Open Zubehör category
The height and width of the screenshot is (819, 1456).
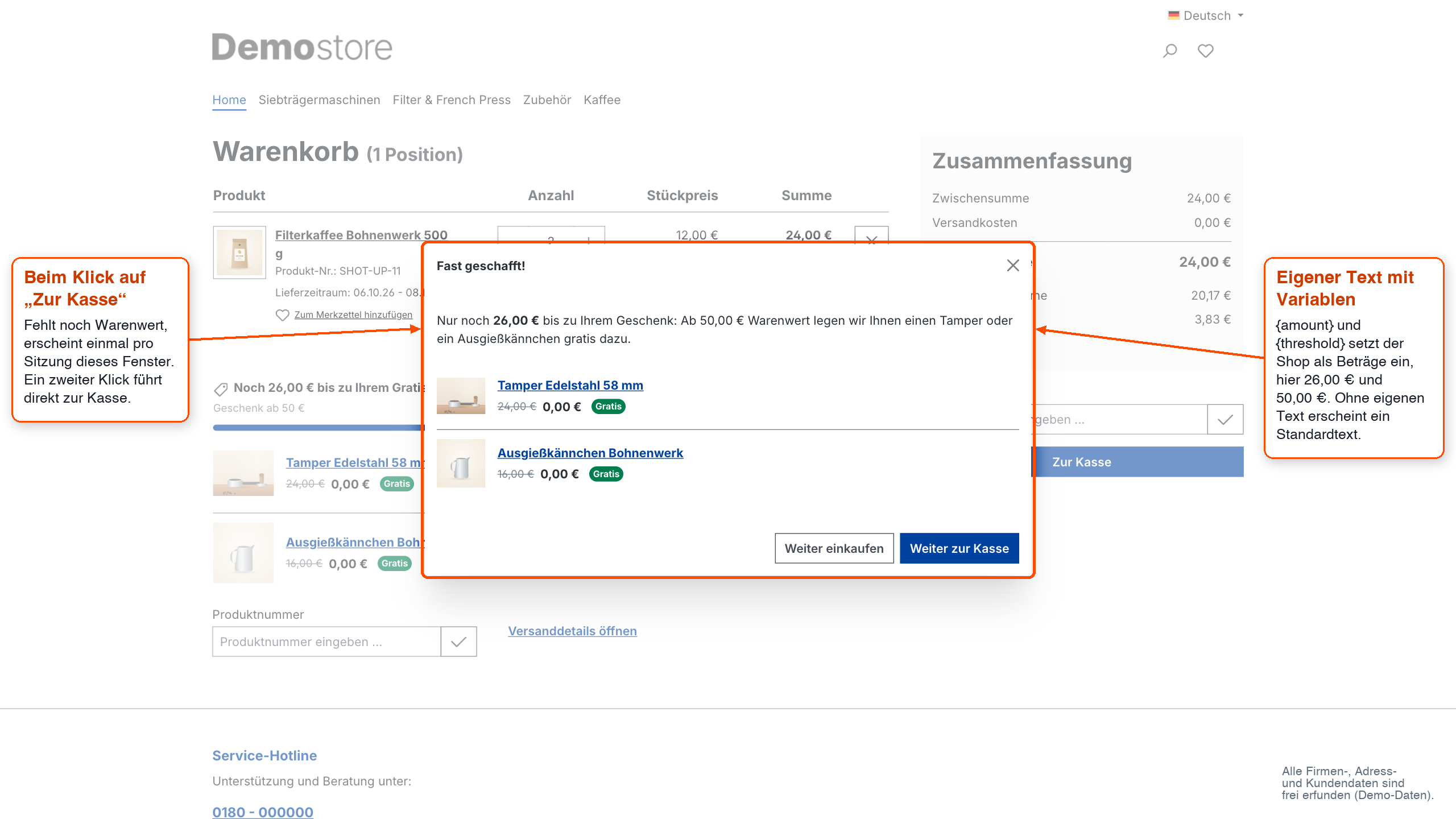tap(547, 100)
